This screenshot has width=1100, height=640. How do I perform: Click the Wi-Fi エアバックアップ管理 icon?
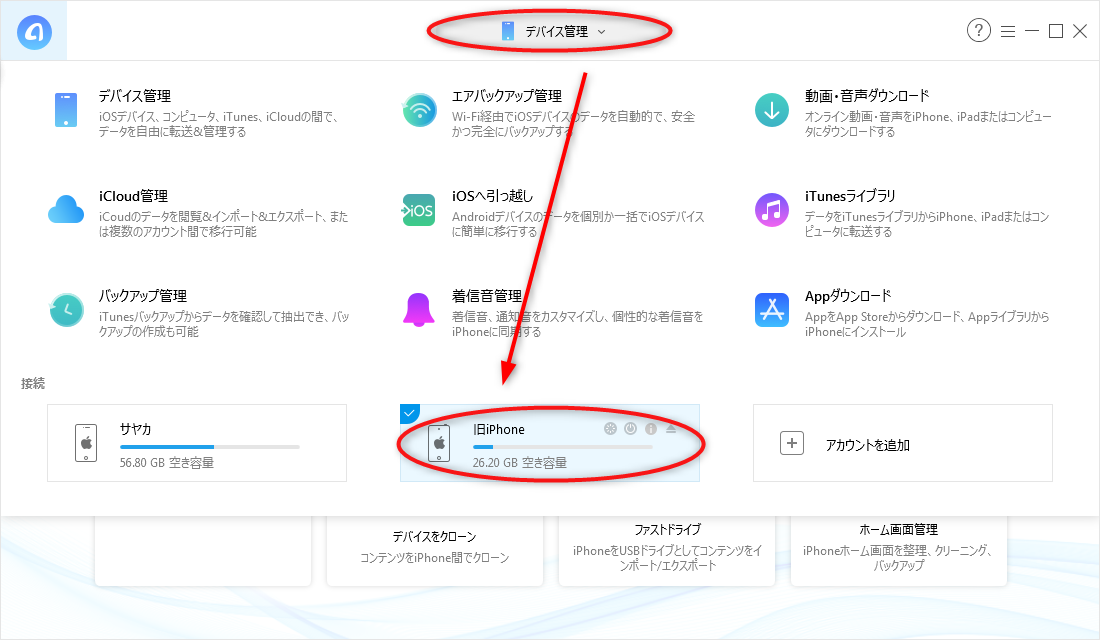point(420,110)
